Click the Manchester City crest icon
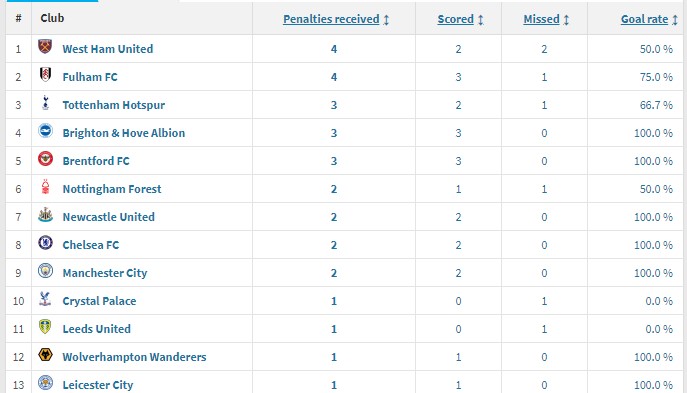This screenshot has height=393, width=687. 45,271
